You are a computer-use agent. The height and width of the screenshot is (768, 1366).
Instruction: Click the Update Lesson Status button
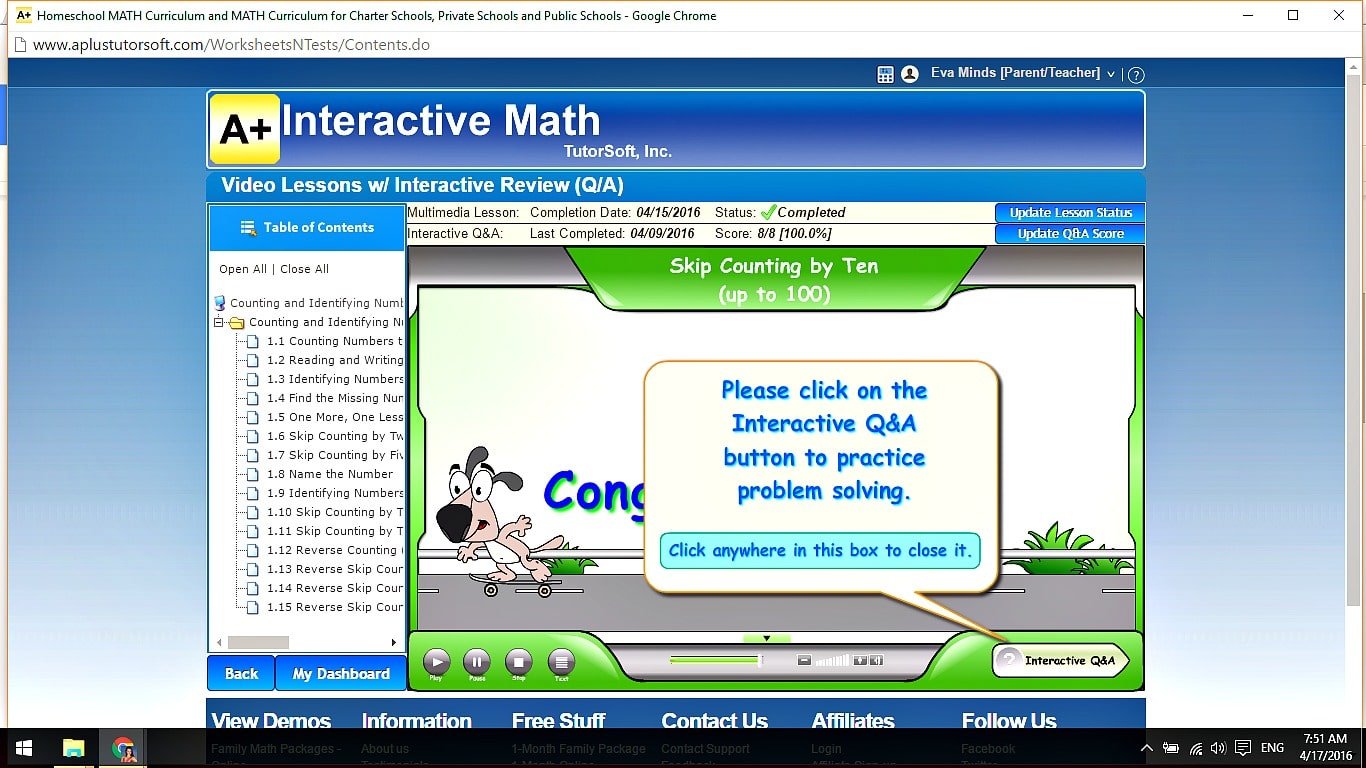click(1070, 212)
